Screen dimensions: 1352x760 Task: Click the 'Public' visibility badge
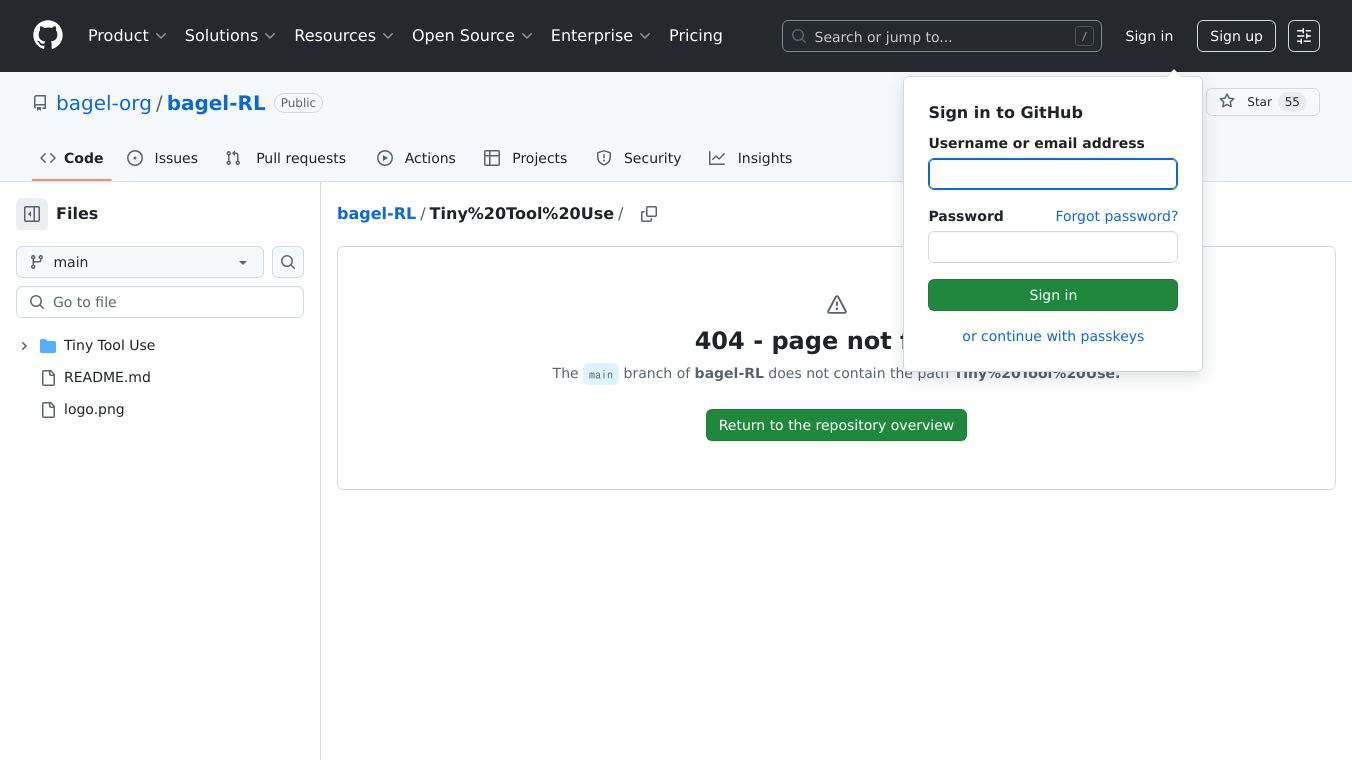[x=298, y=103]
